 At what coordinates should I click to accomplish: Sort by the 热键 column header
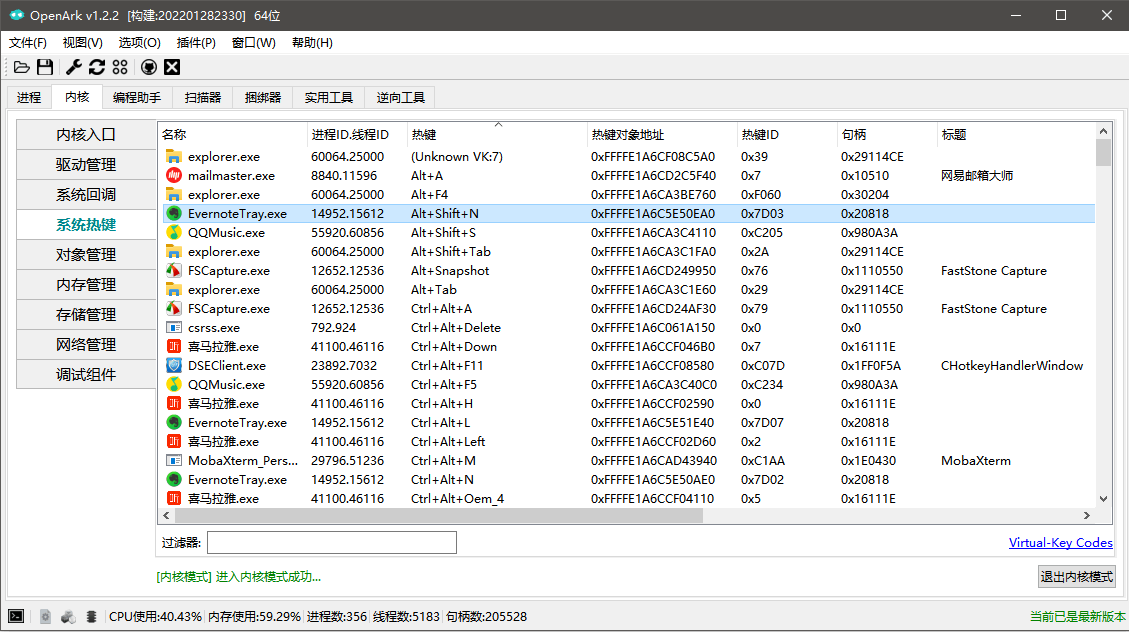click(x=497, y=135)
